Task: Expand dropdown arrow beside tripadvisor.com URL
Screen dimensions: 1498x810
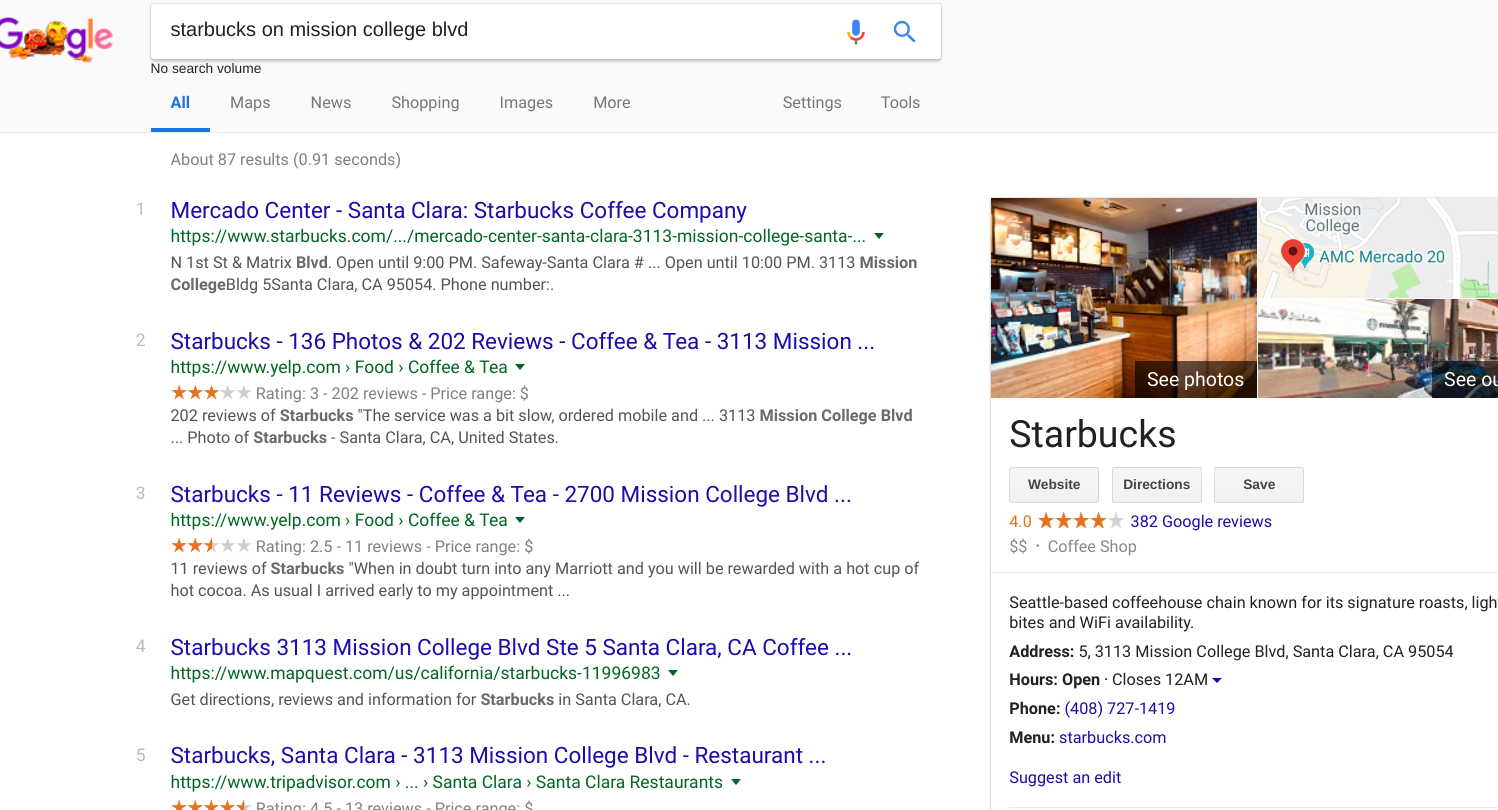Action: (736, 783)
